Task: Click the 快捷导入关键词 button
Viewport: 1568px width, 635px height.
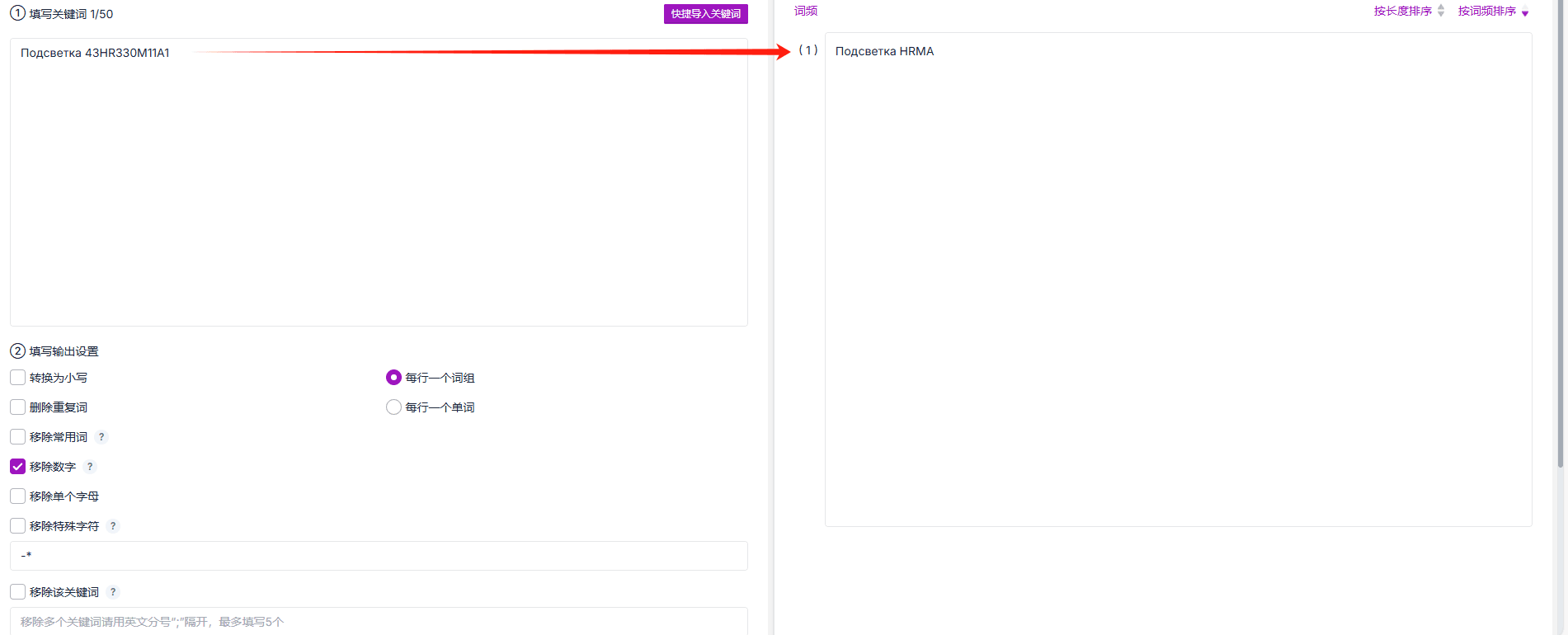Action: pyautogui.click(x=705, y=14)
